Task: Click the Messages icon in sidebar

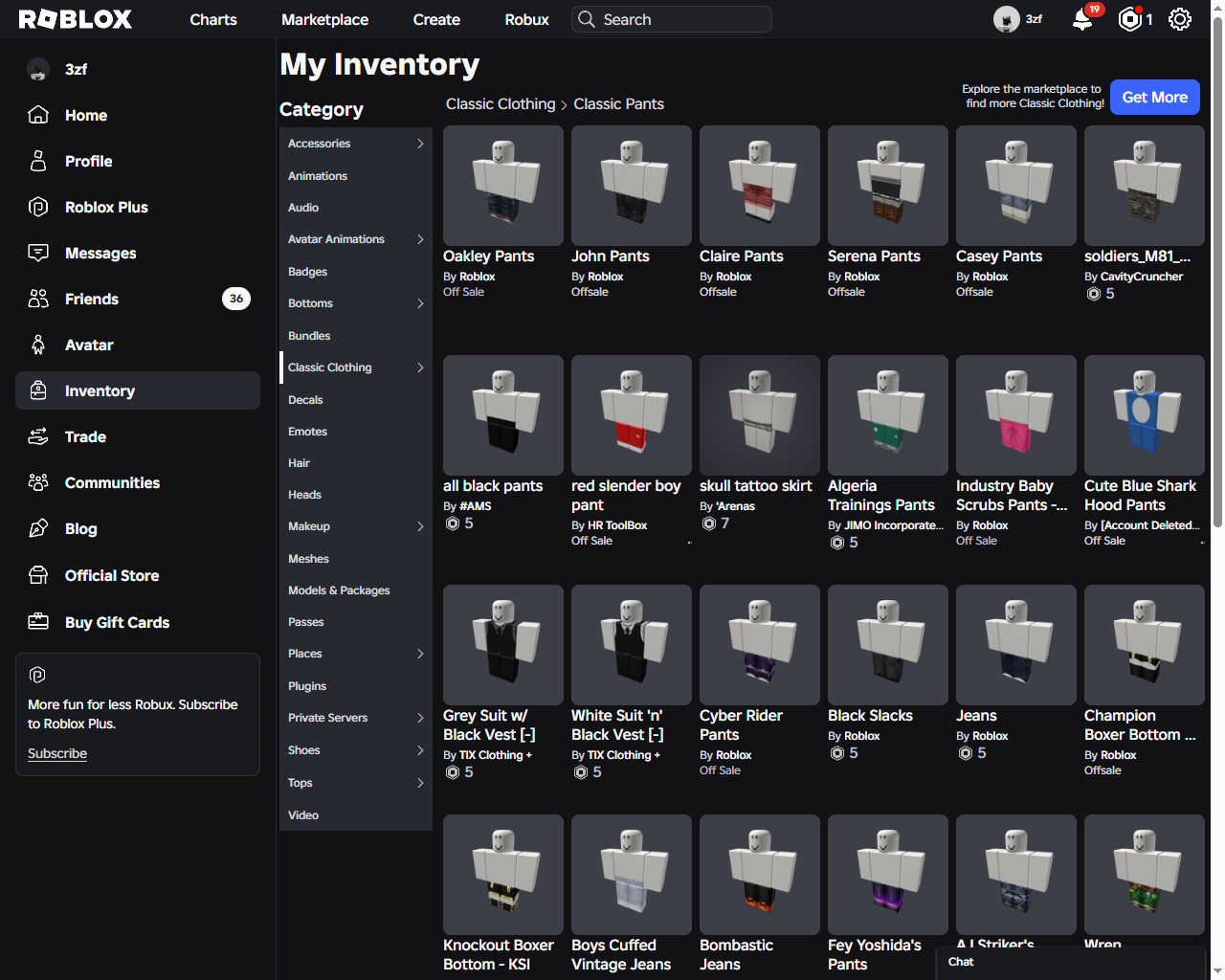Action: coord(38,253)
